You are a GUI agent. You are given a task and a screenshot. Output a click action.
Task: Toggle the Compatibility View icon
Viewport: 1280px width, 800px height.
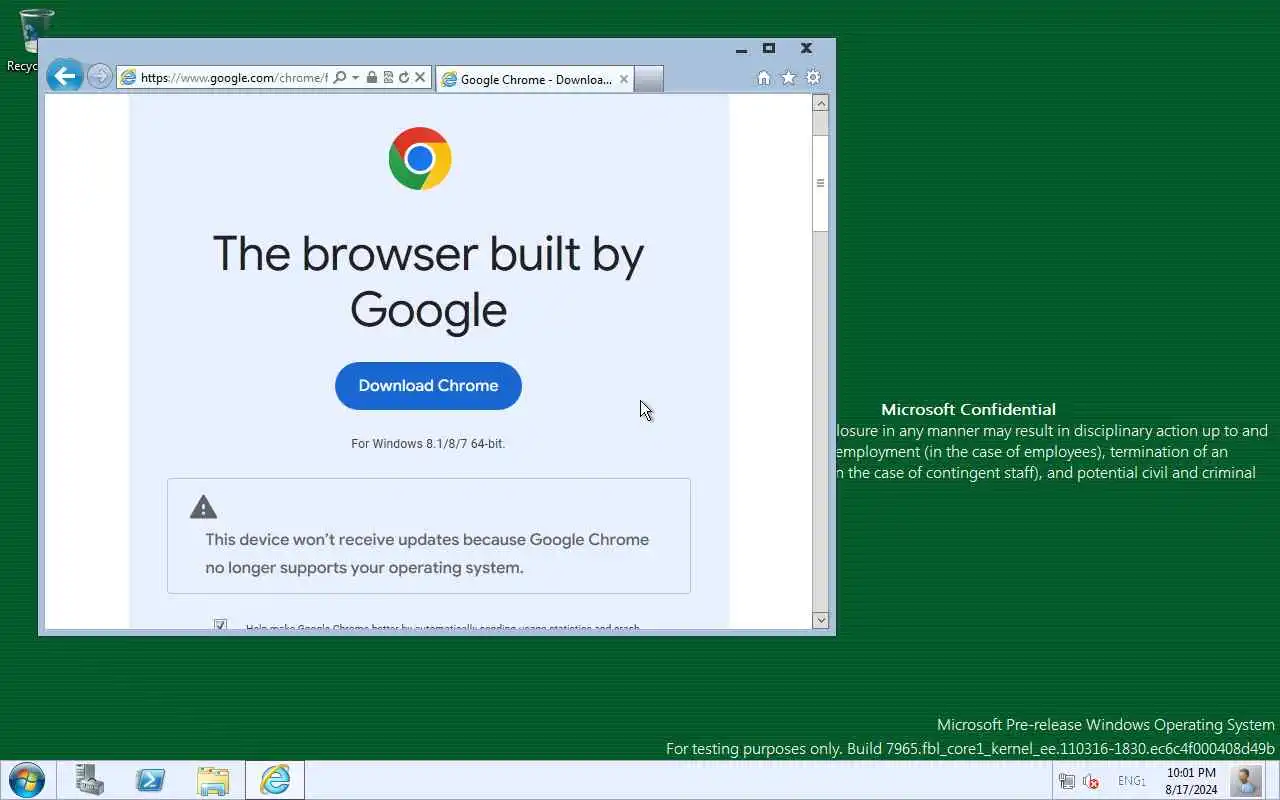(x=388, y=77)
